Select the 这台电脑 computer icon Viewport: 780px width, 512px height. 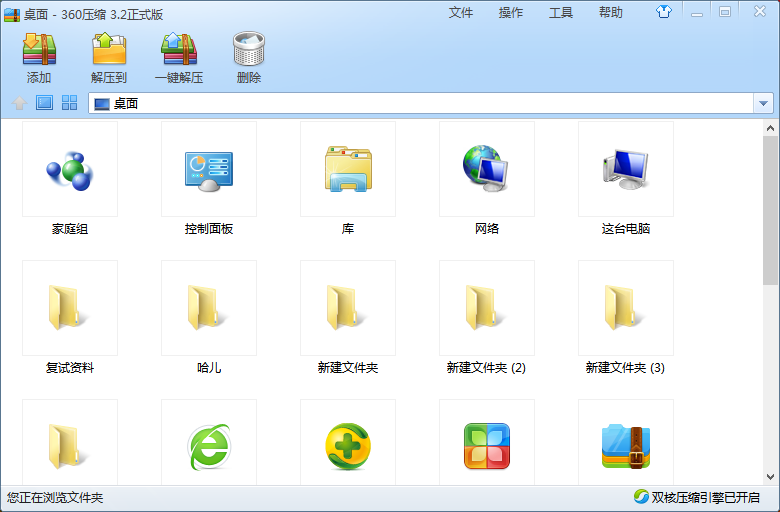click(626, 169)
